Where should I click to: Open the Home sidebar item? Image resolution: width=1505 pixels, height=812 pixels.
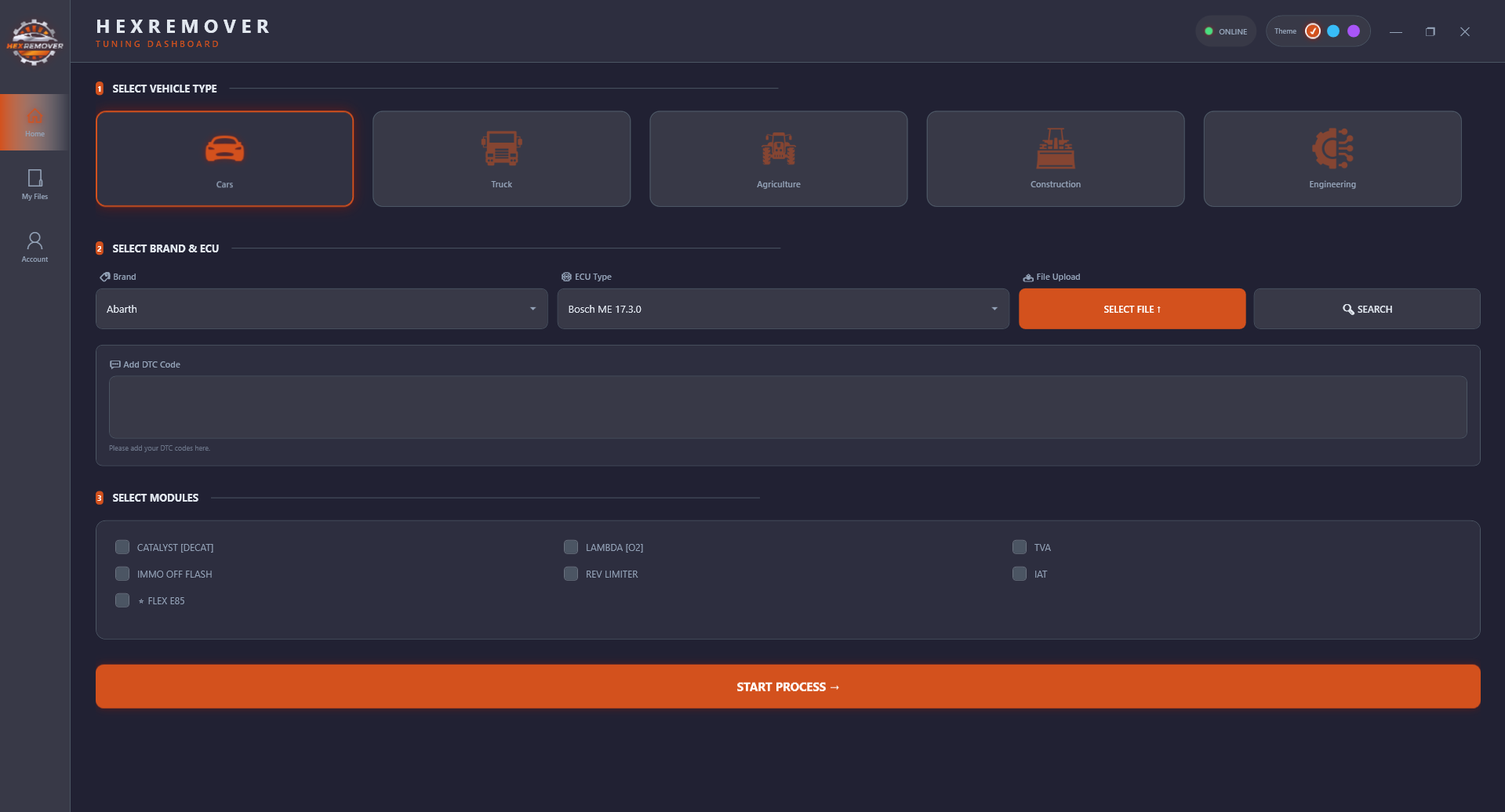point(35,122)
